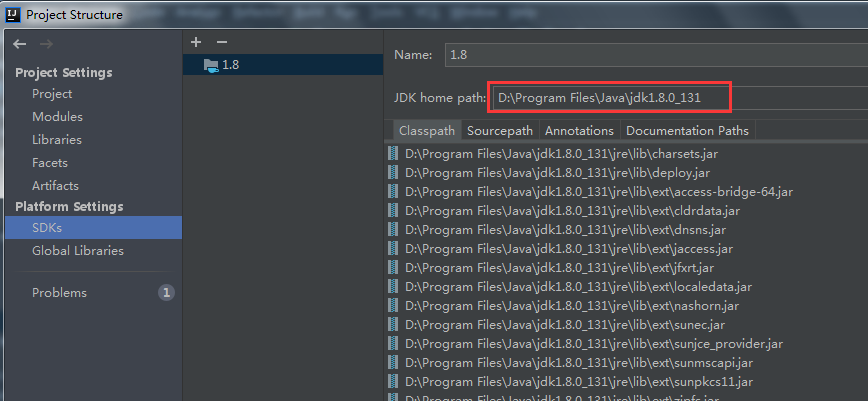Select SDKs under Platform Settings
The width and height of the screenshot is (868, 401).
point(93,228)
